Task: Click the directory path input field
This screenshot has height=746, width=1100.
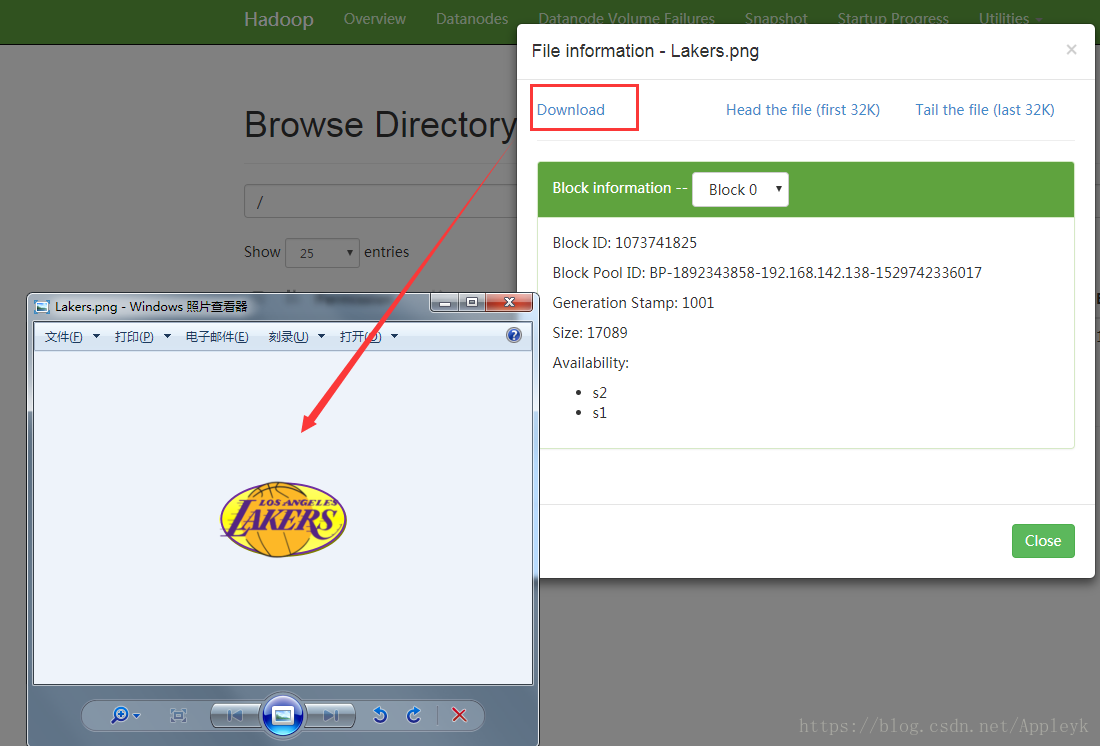Action: (x=381, y=202)
